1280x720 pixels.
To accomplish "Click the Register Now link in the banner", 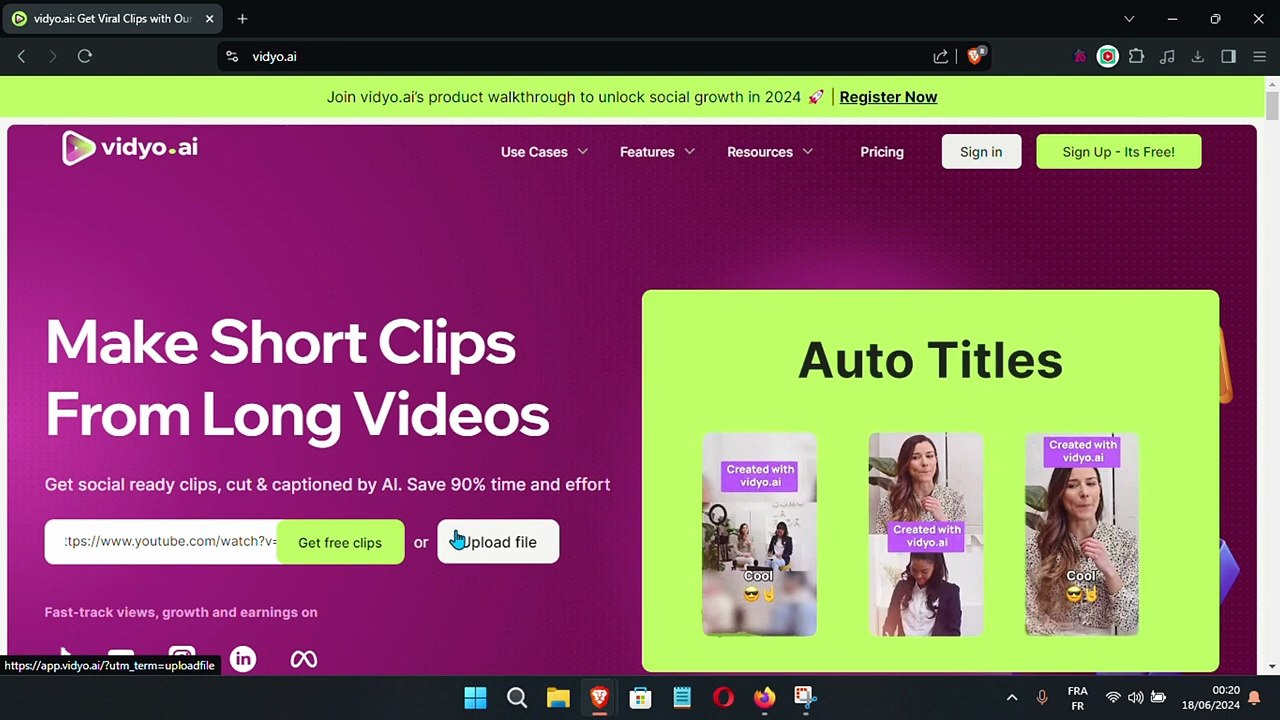I will click(x=888, y=97).
